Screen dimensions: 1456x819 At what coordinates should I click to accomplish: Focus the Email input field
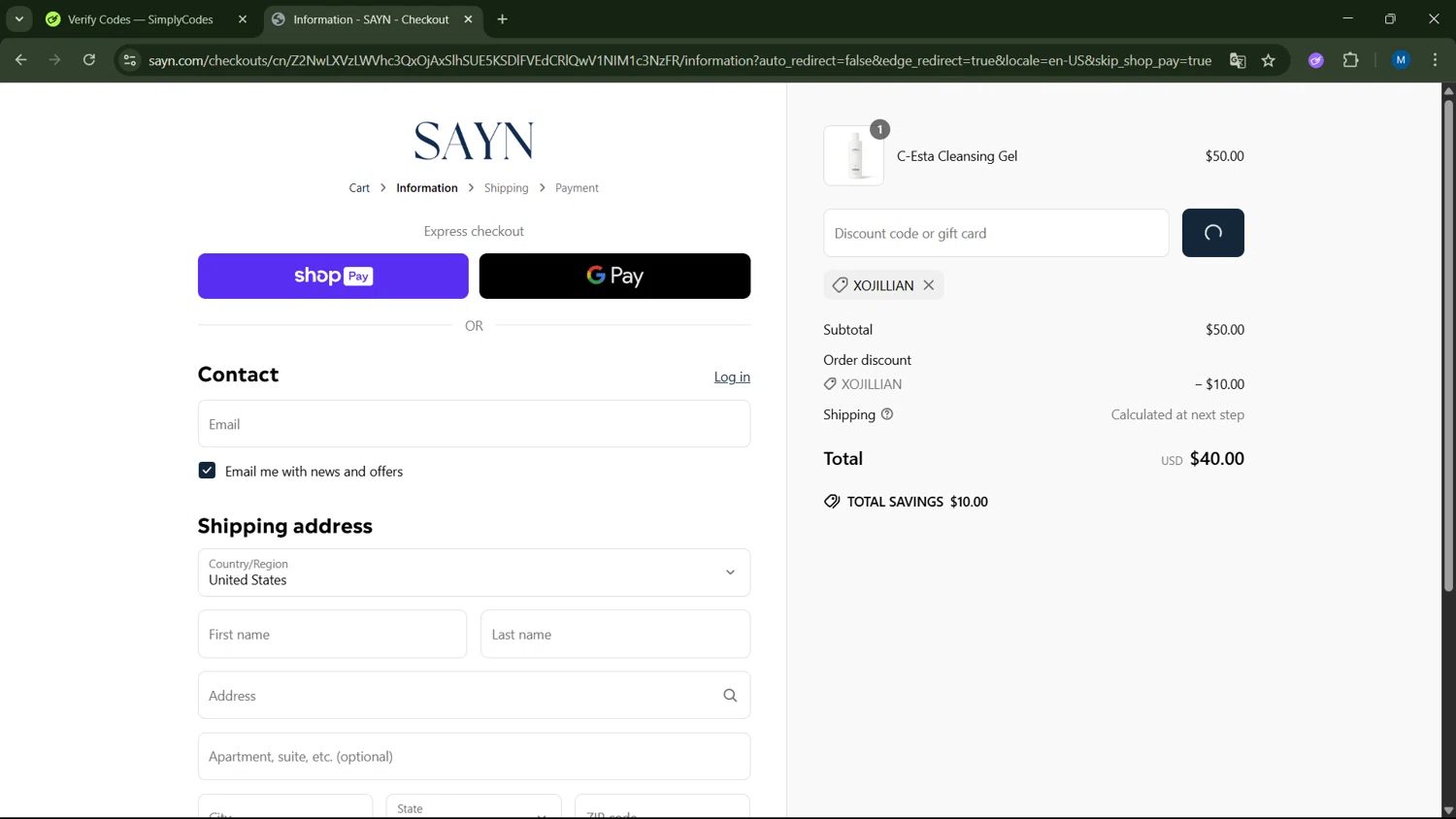point(474,424)
